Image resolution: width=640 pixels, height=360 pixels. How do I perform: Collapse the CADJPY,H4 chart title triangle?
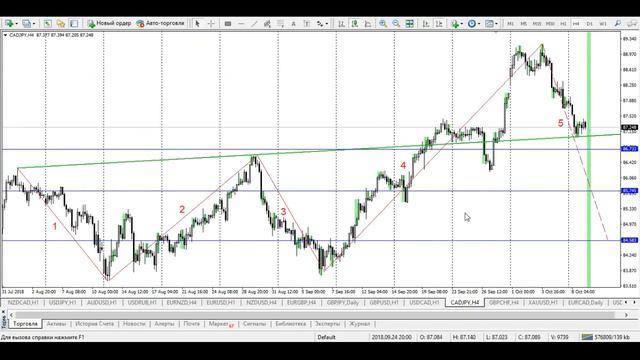[x=5, y=35]
